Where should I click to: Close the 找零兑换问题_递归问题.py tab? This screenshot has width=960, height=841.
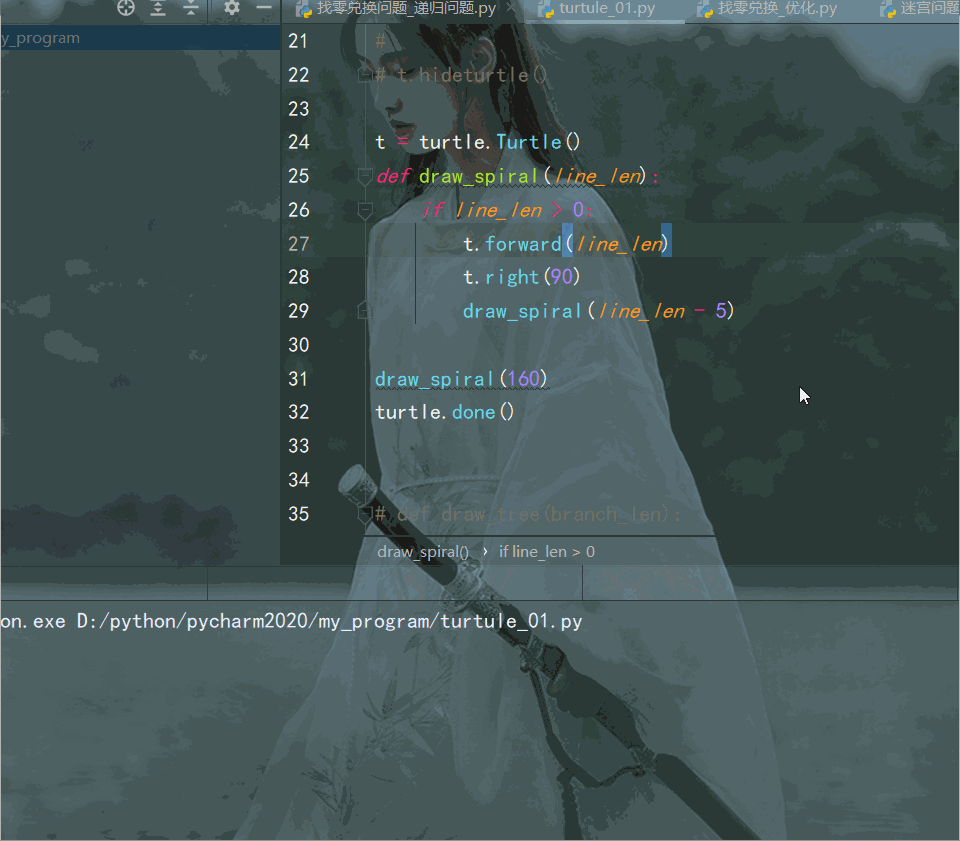511,8
